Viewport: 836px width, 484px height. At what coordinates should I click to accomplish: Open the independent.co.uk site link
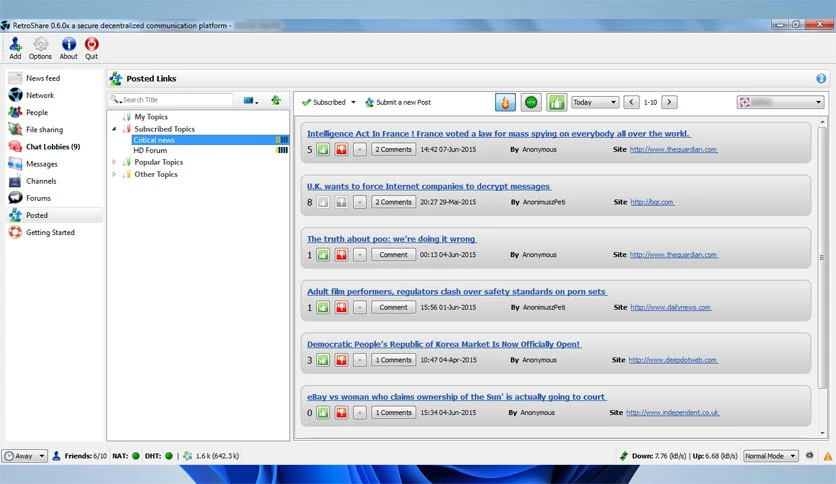click(672, 413)
